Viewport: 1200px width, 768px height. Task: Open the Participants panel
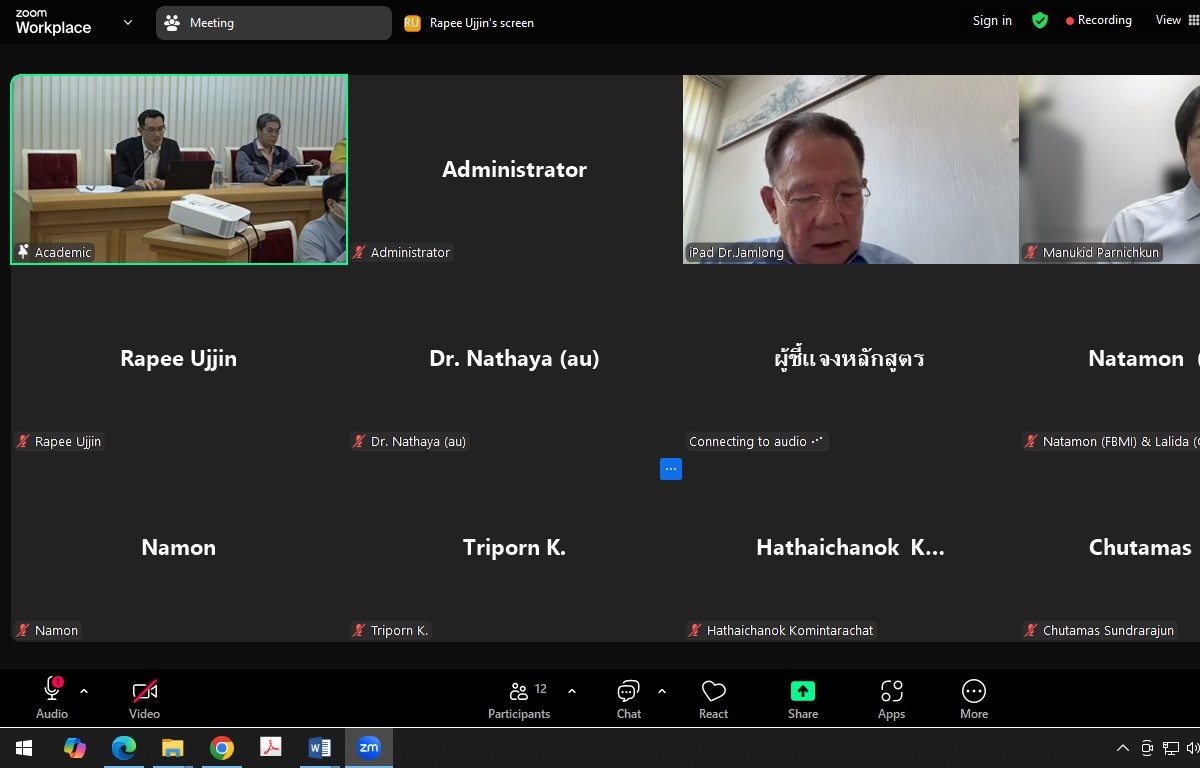[x=519, y=699]
